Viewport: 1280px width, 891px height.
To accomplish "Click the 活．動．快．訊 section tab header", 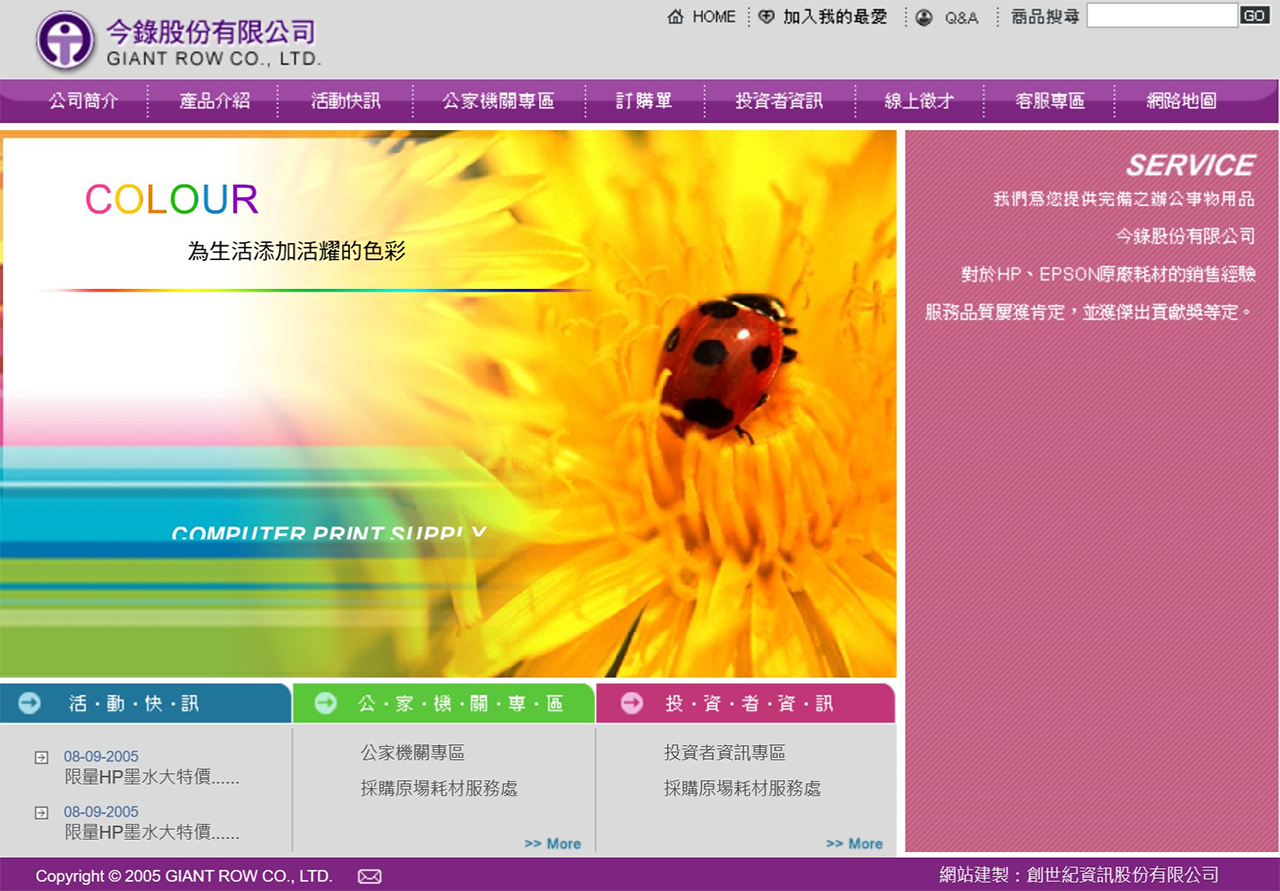I will (145, 703).
